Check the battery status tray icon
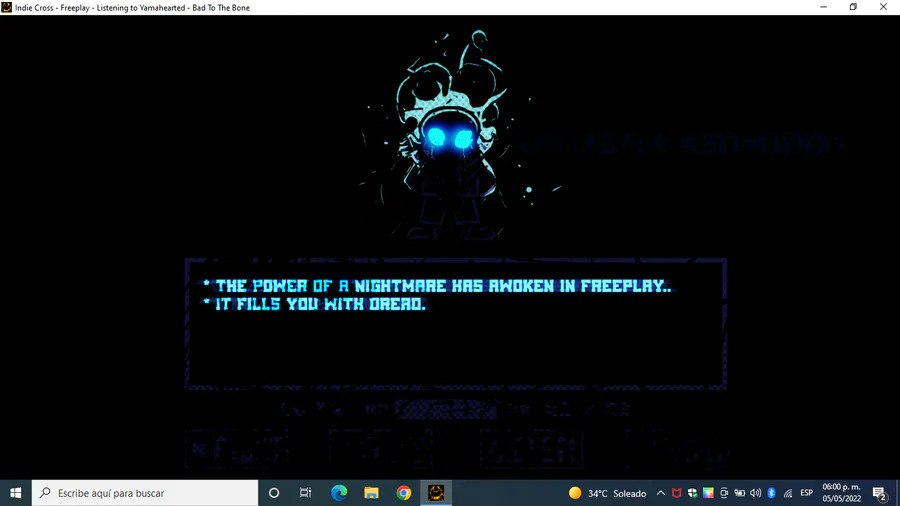This screenshot has width=900, height=506. point(740,493)
